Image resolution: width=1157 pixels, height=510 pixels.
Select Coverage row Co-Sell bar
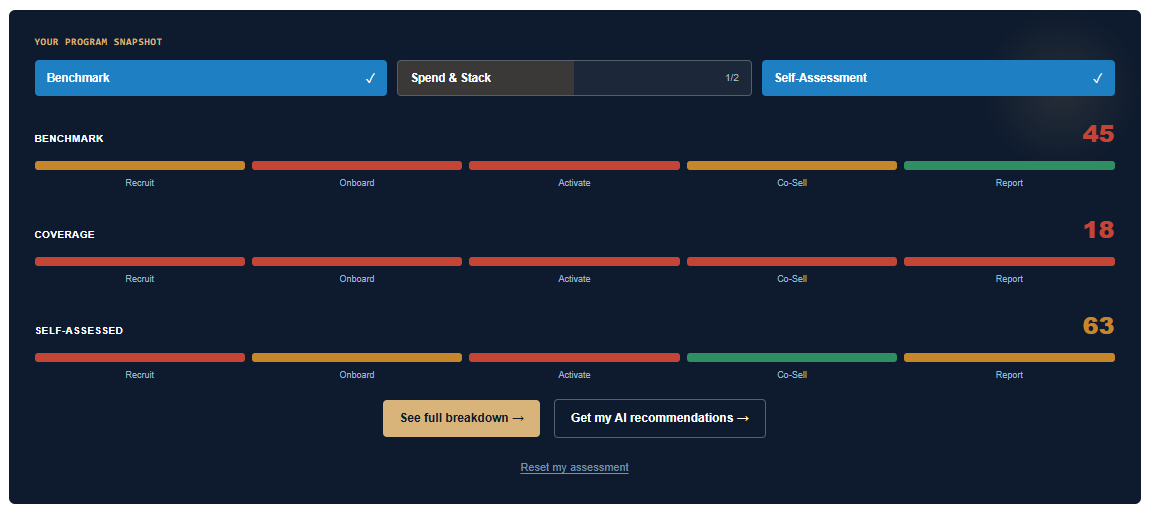pyautogui.click(x=792, y=261)
